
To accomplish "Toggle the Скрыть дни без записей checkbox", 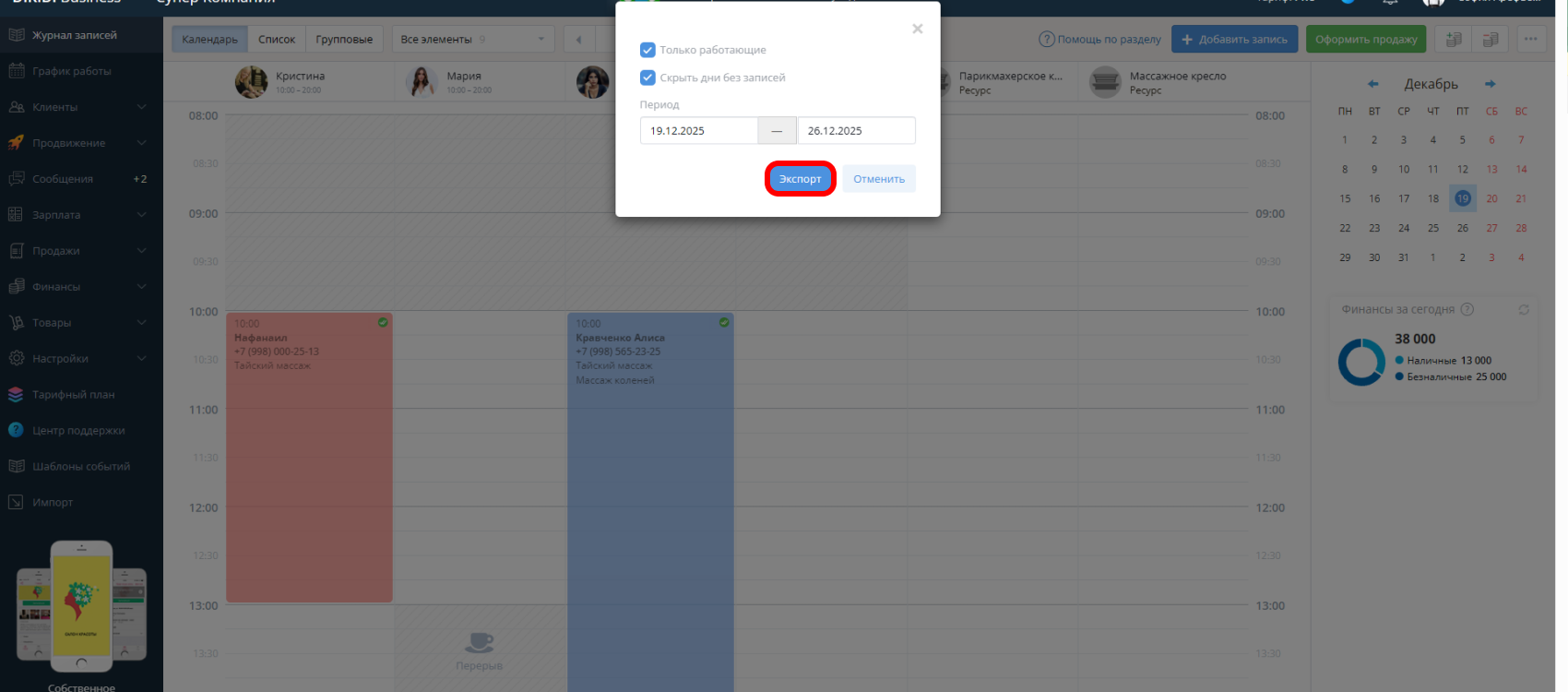I will [647, 78].
